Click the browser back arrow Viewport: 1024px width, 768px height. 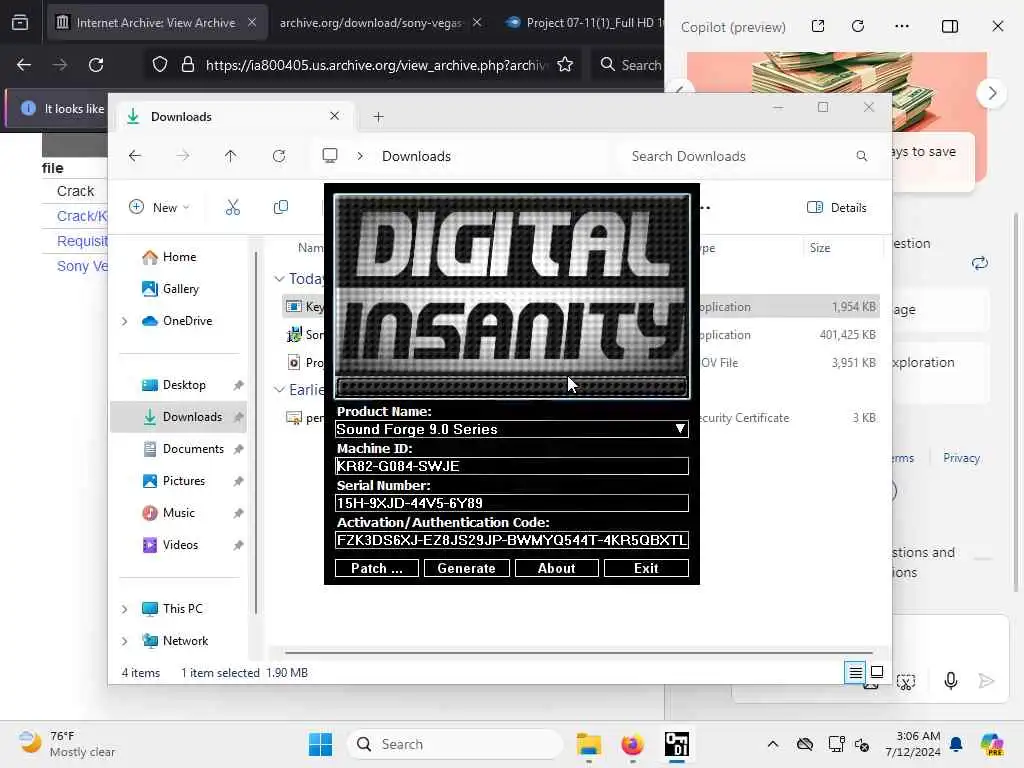click(x=24, y=65)
